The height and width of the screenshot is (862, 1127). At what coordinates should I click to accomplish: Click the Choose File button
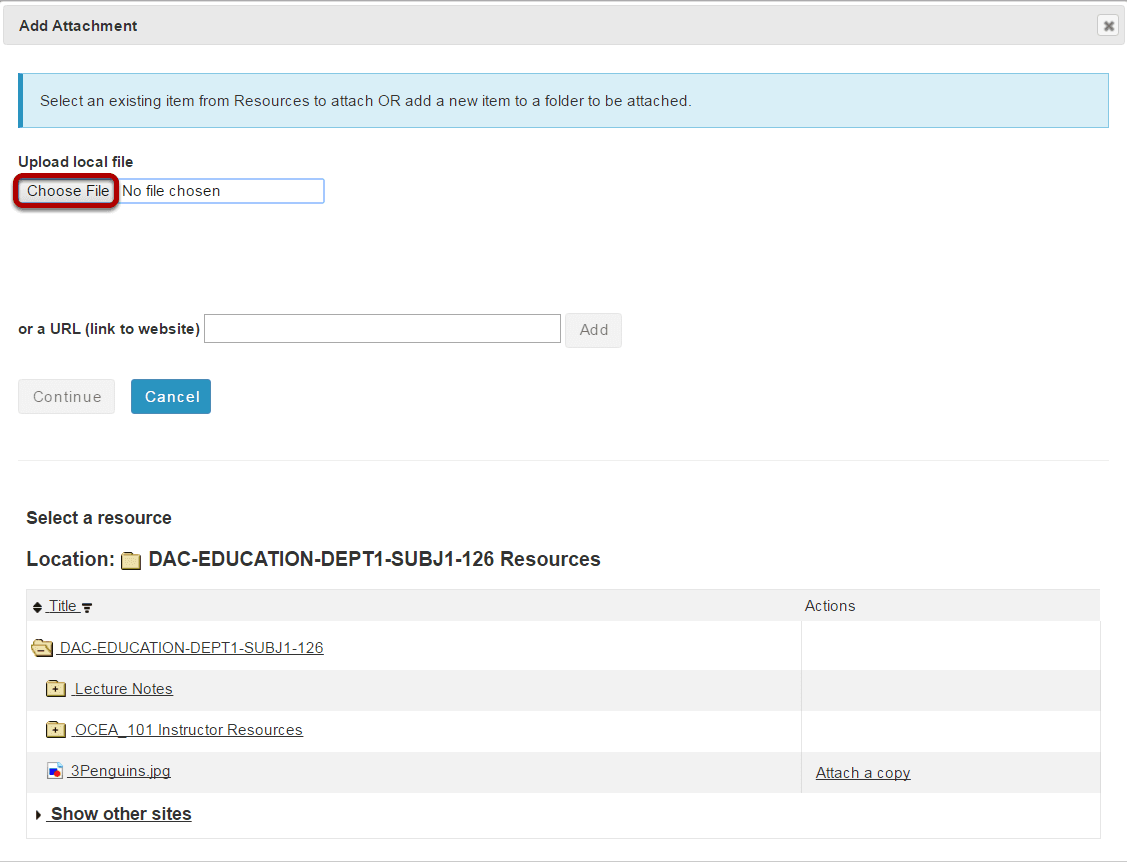[67, 191]
